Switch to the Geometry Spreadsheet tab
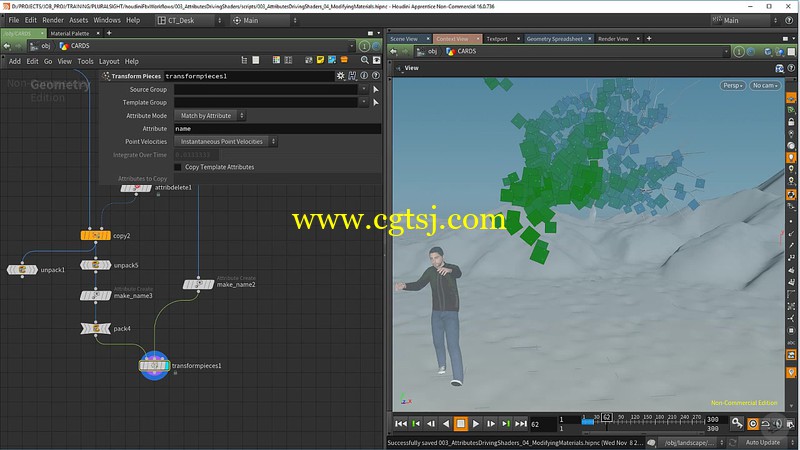Screen dimensions: 800x450 (554, 39)
